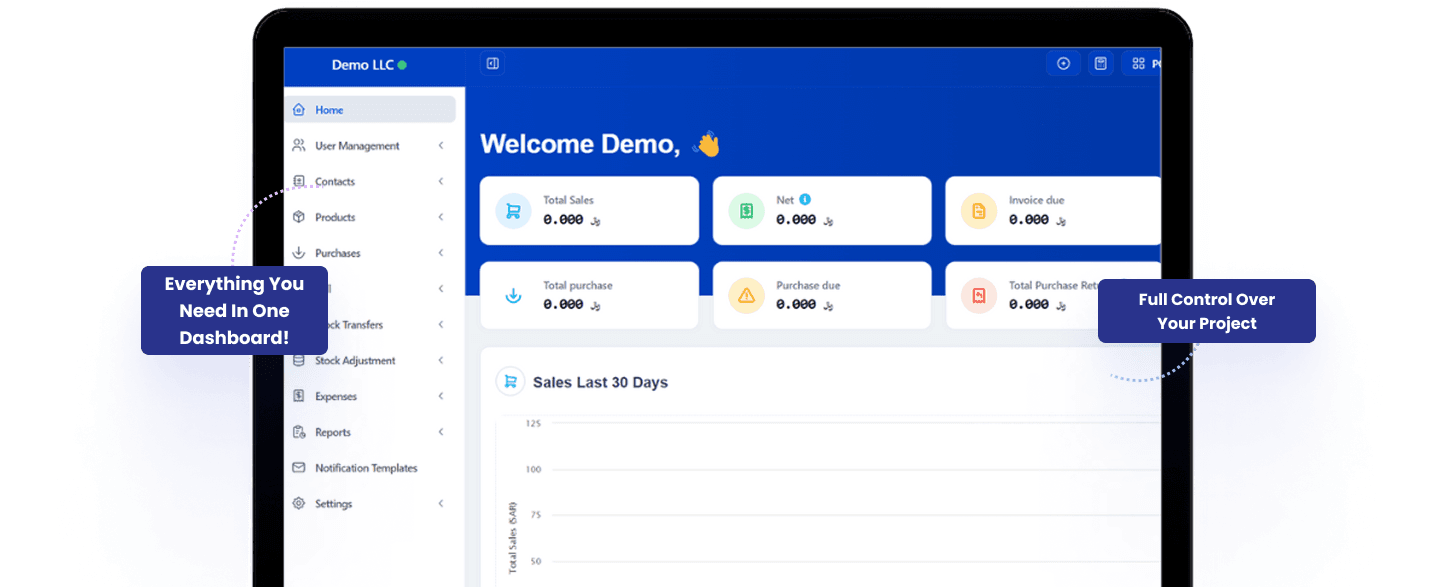Click the Stock Adjustment database icon
Viewport: 1429px width, 587px height.
pyautogui.click(x=298, y=360)
